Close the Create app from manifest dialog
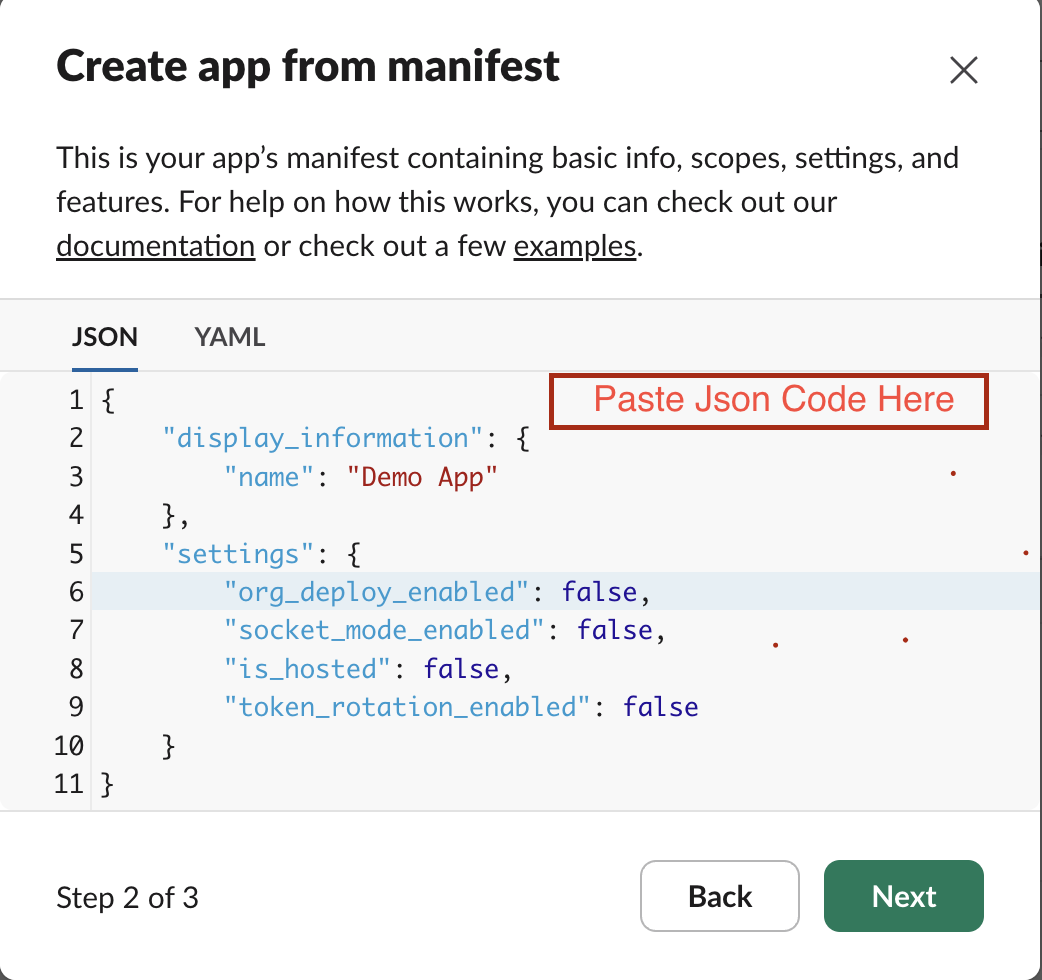The width and height of the screenshot is (1042, 980). click(963, 70)
